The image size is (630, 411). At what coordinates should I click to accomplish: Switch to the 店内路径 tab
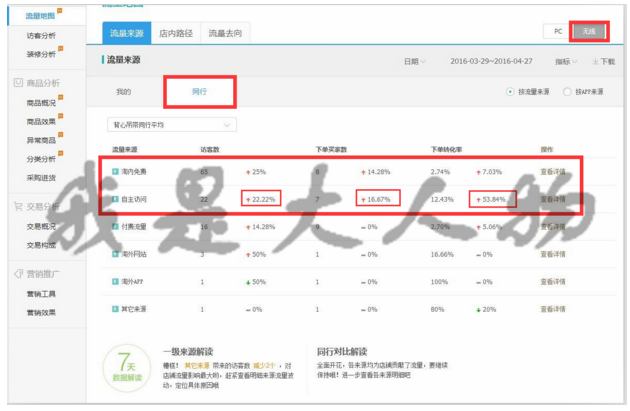tap(176, 33)
